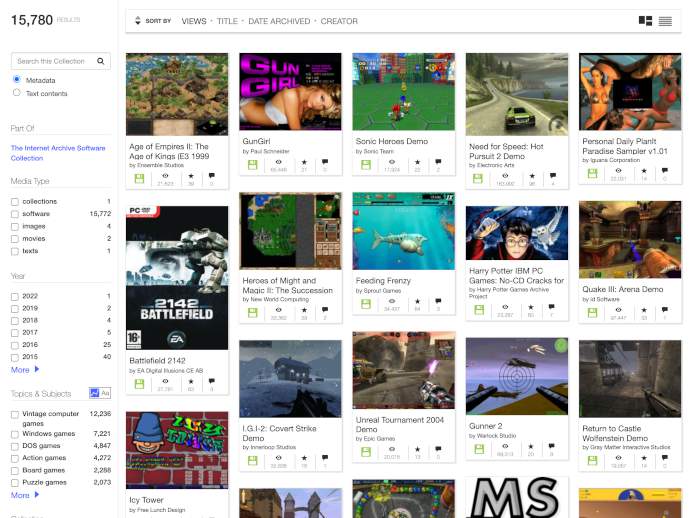690x518 pixels.
Task: Check the Windows games topic box
Action: [15, 434]
